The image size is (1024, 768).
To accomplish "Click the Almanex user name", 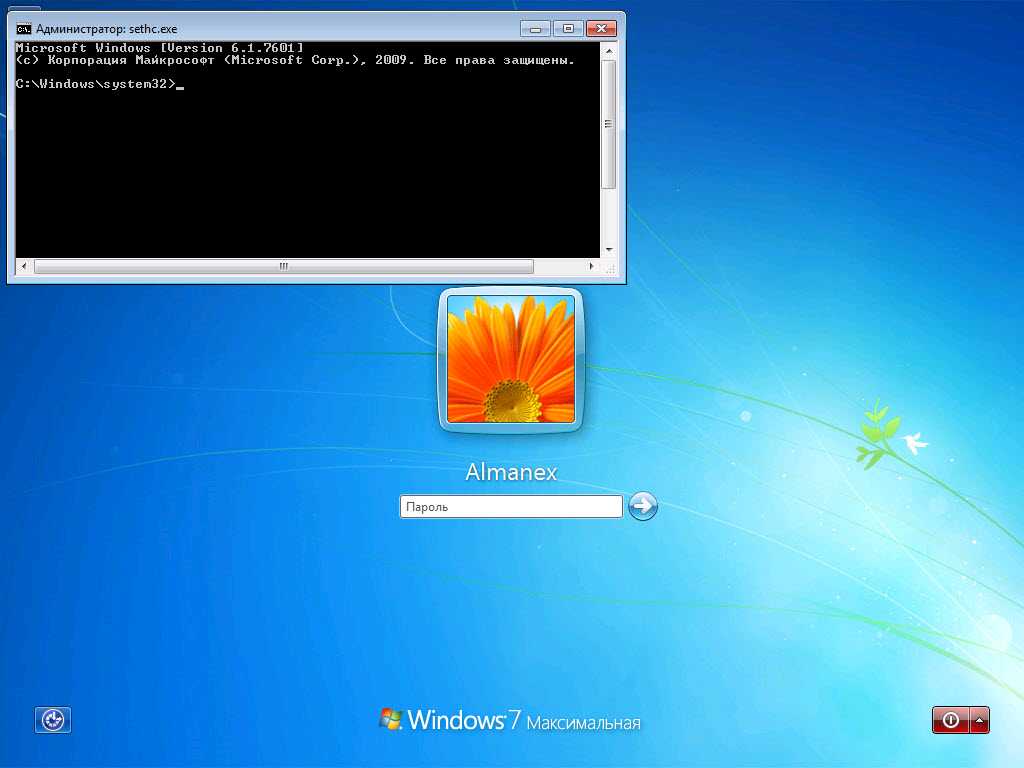I will (x=511, y=472).
